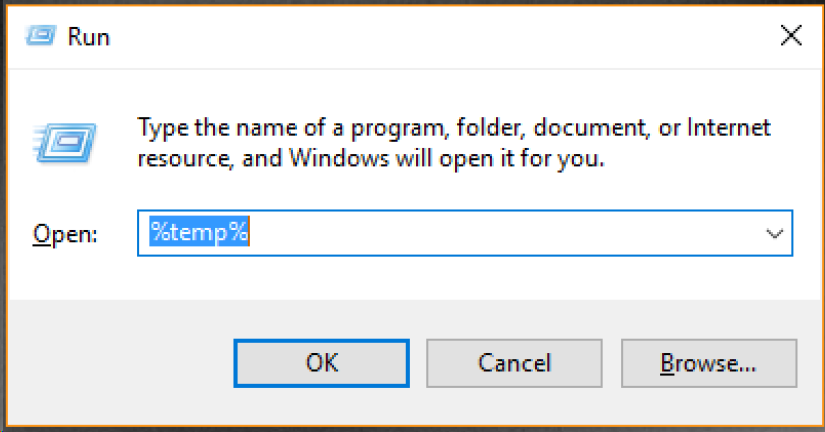Confirm the command with the OK button
The height and width of the screenshot is (432, 825).
[321, 363]
